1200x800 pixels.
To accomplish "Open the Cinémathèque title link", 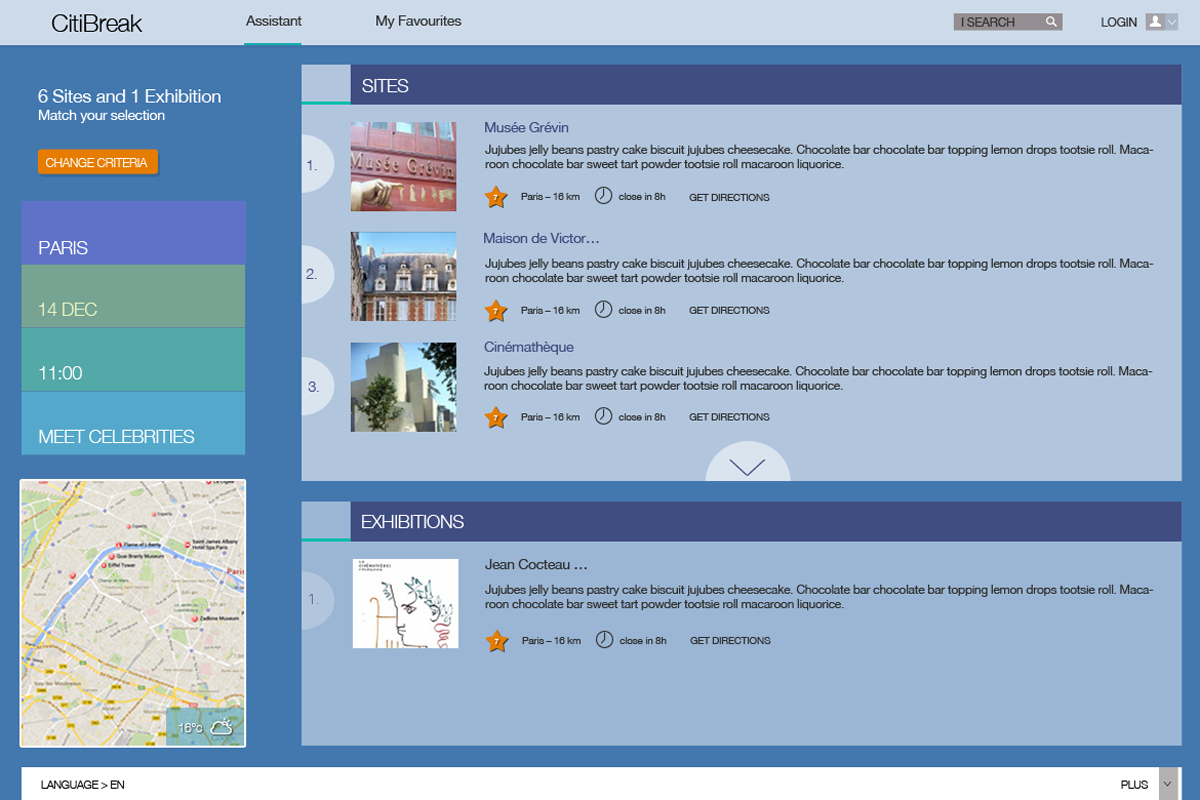I will click(529, 347).
